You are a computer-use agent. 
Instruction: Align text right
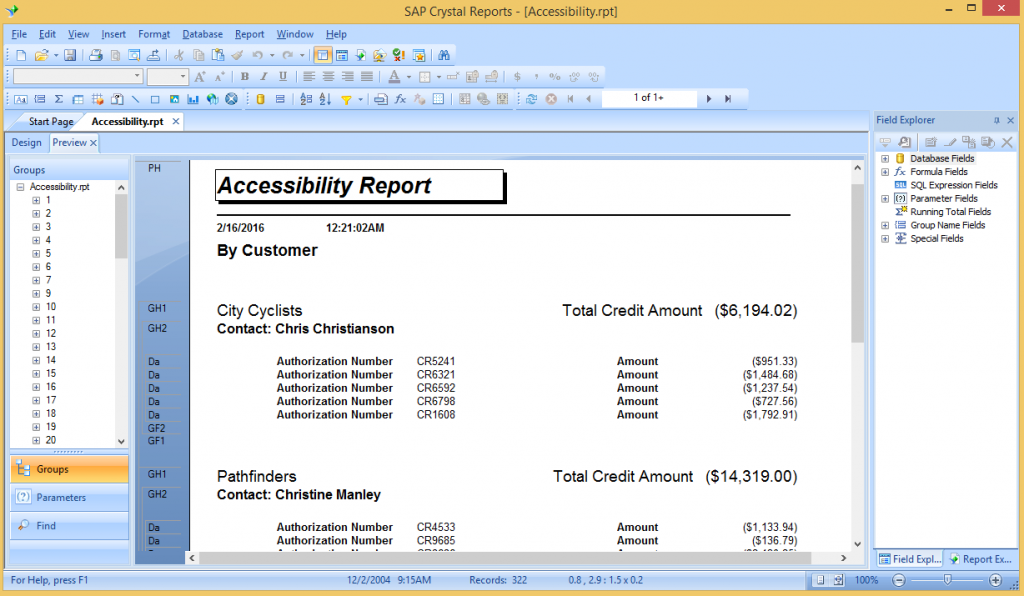(347, 76)
